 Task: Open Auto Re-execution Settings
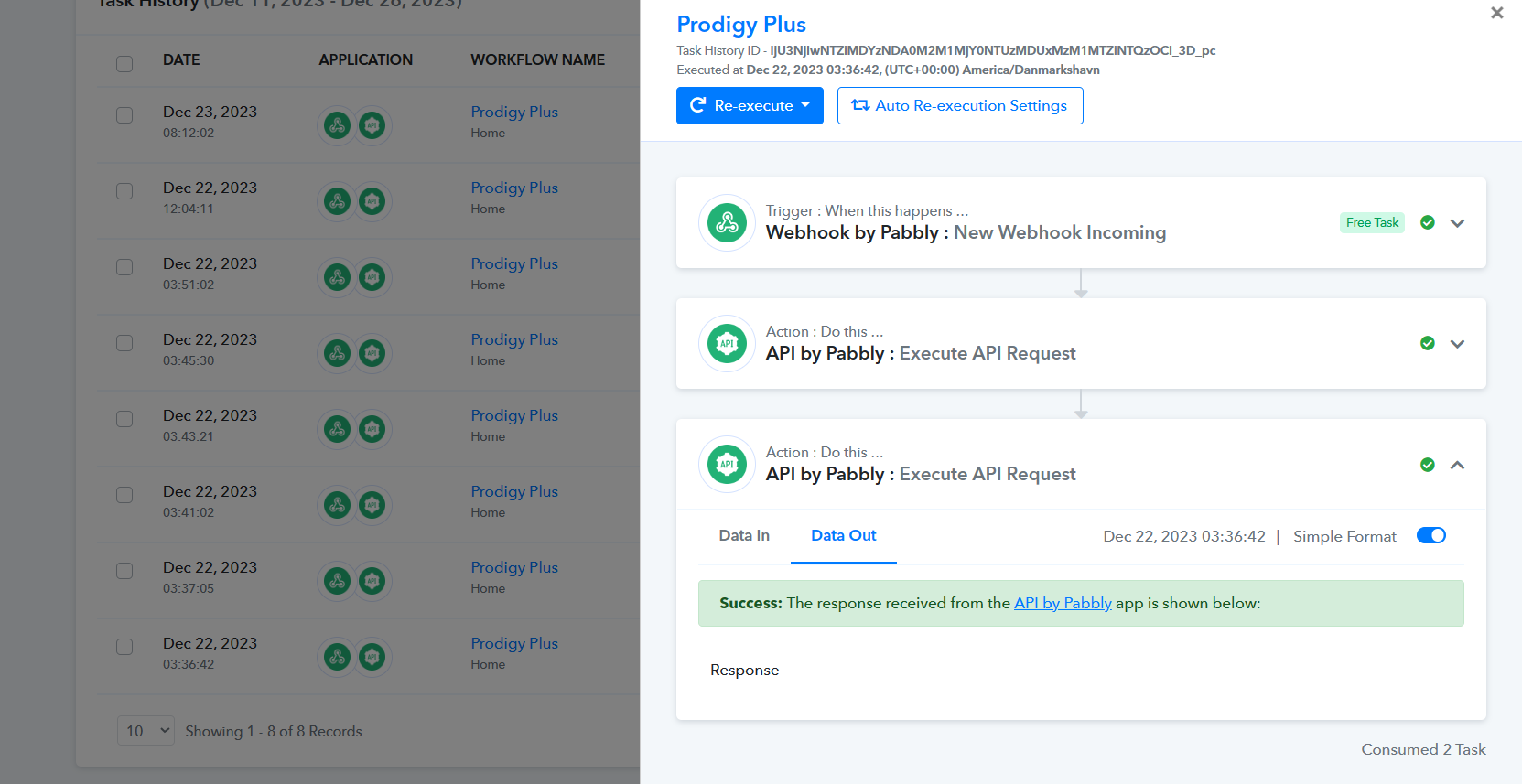[960, 105]
